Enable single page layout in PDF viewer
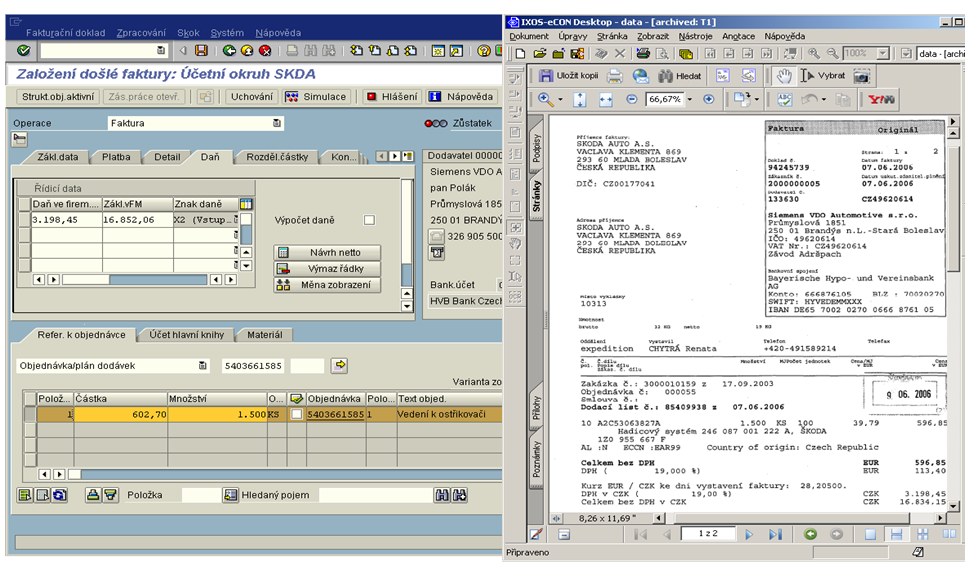Image resolution: width=970 pixels, height=563 pixels. click(870, 535)
